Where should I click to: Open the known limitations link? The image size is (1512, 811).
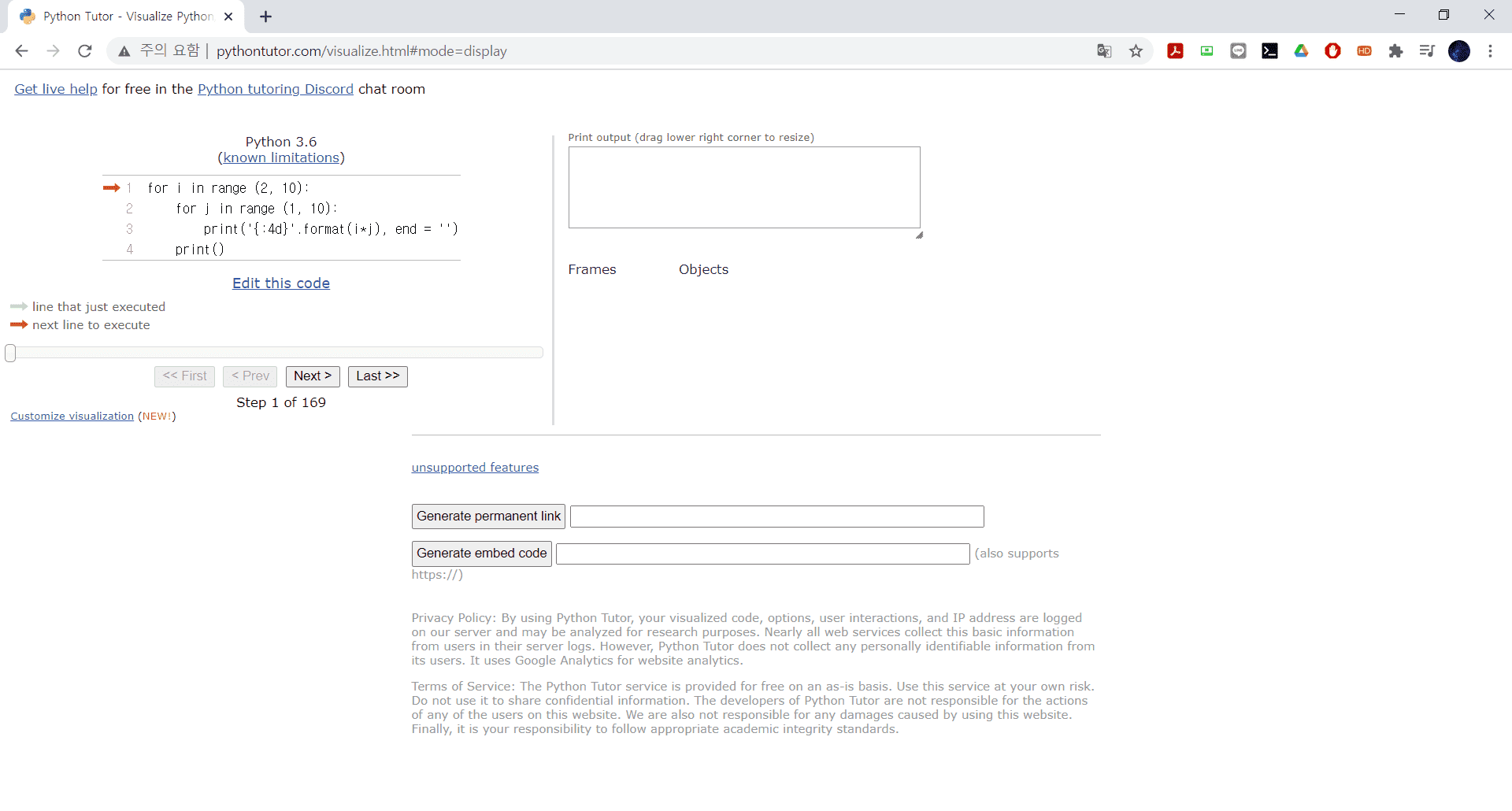point(281,157)
